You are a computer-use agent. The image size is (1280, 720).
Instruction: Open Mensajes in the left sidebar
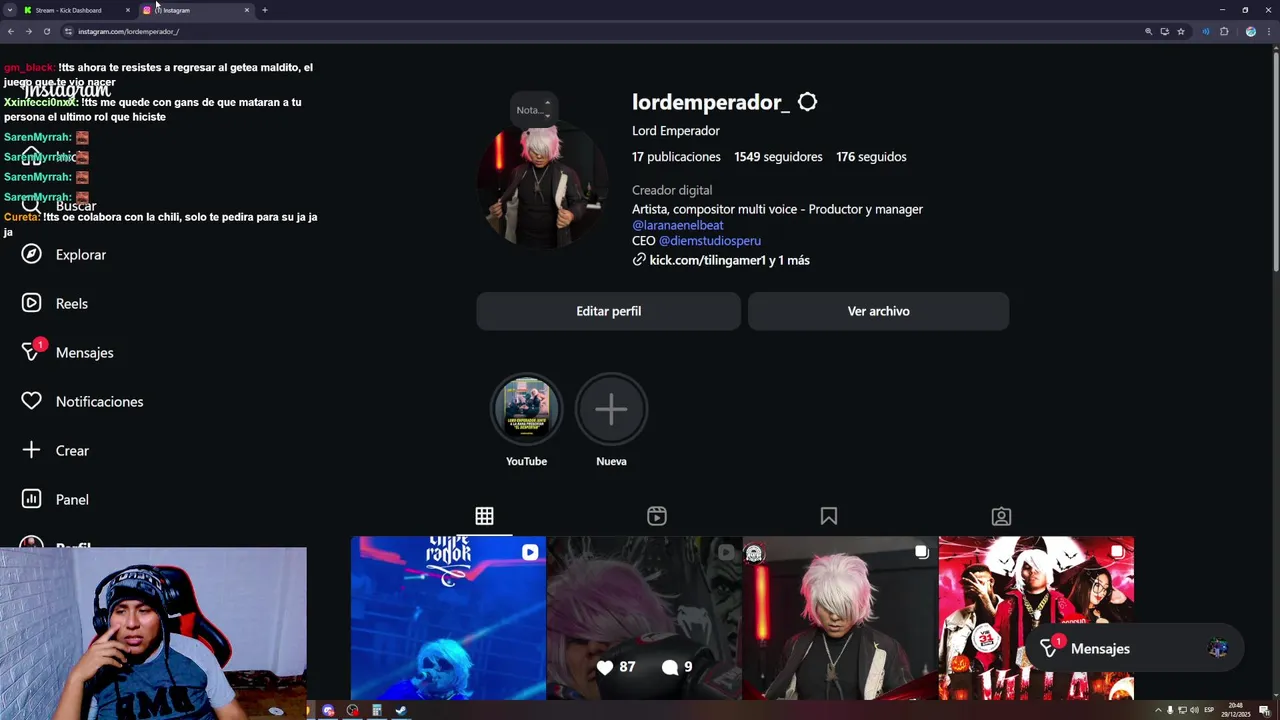click(x=67, y=352)
